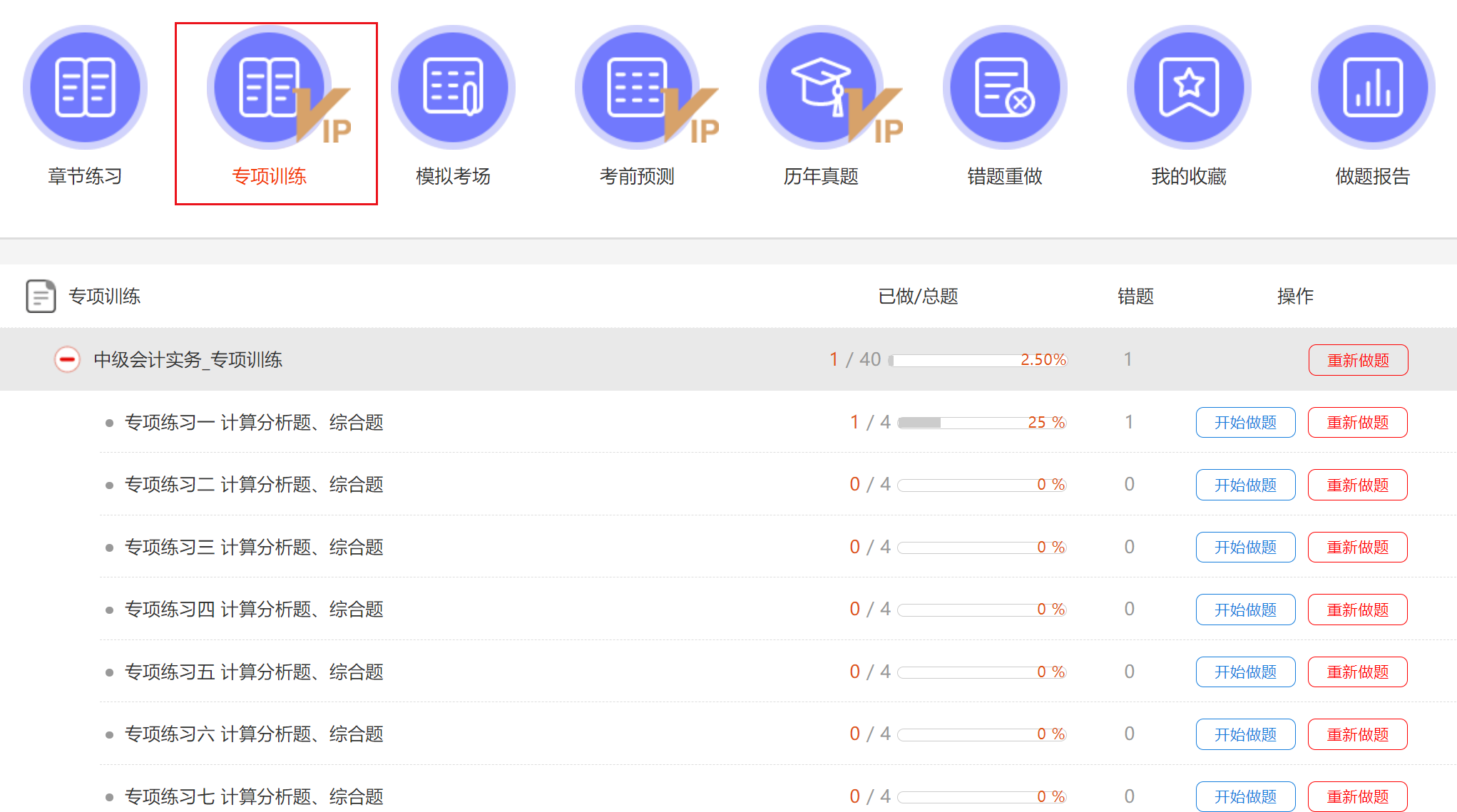Select the 专项训练 VIP book icon

270,88
